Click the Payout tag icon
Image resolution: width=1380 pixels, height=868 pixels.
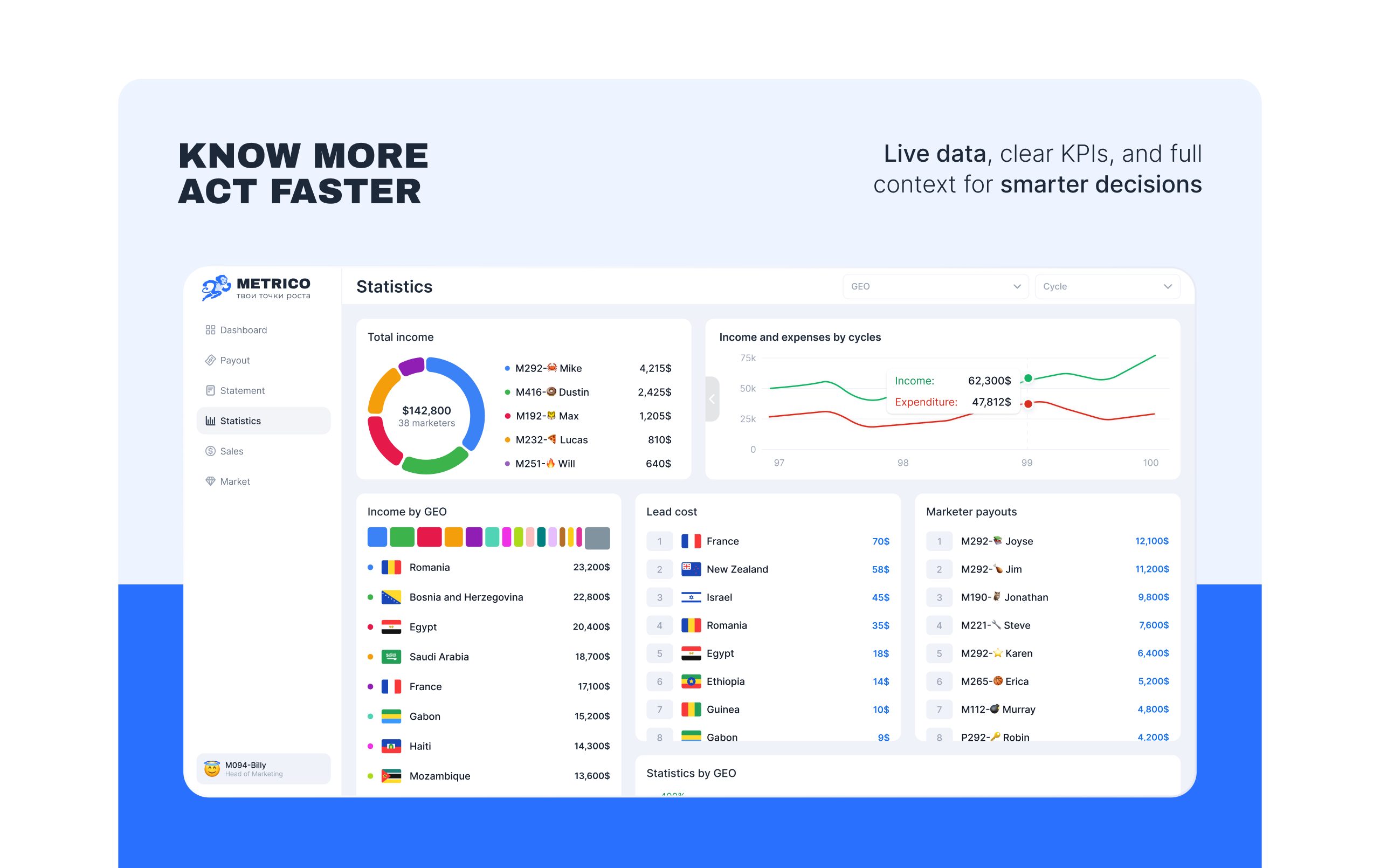210,360
